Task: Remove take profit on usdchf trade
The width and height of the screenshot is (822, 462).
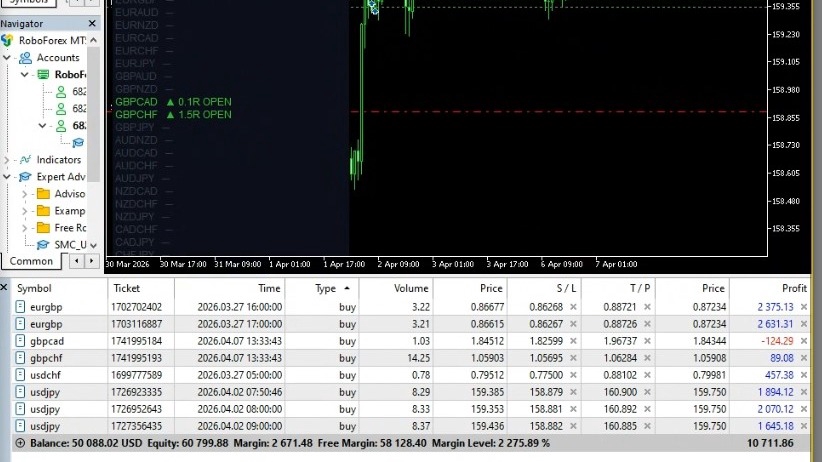Action: [647, 375]
